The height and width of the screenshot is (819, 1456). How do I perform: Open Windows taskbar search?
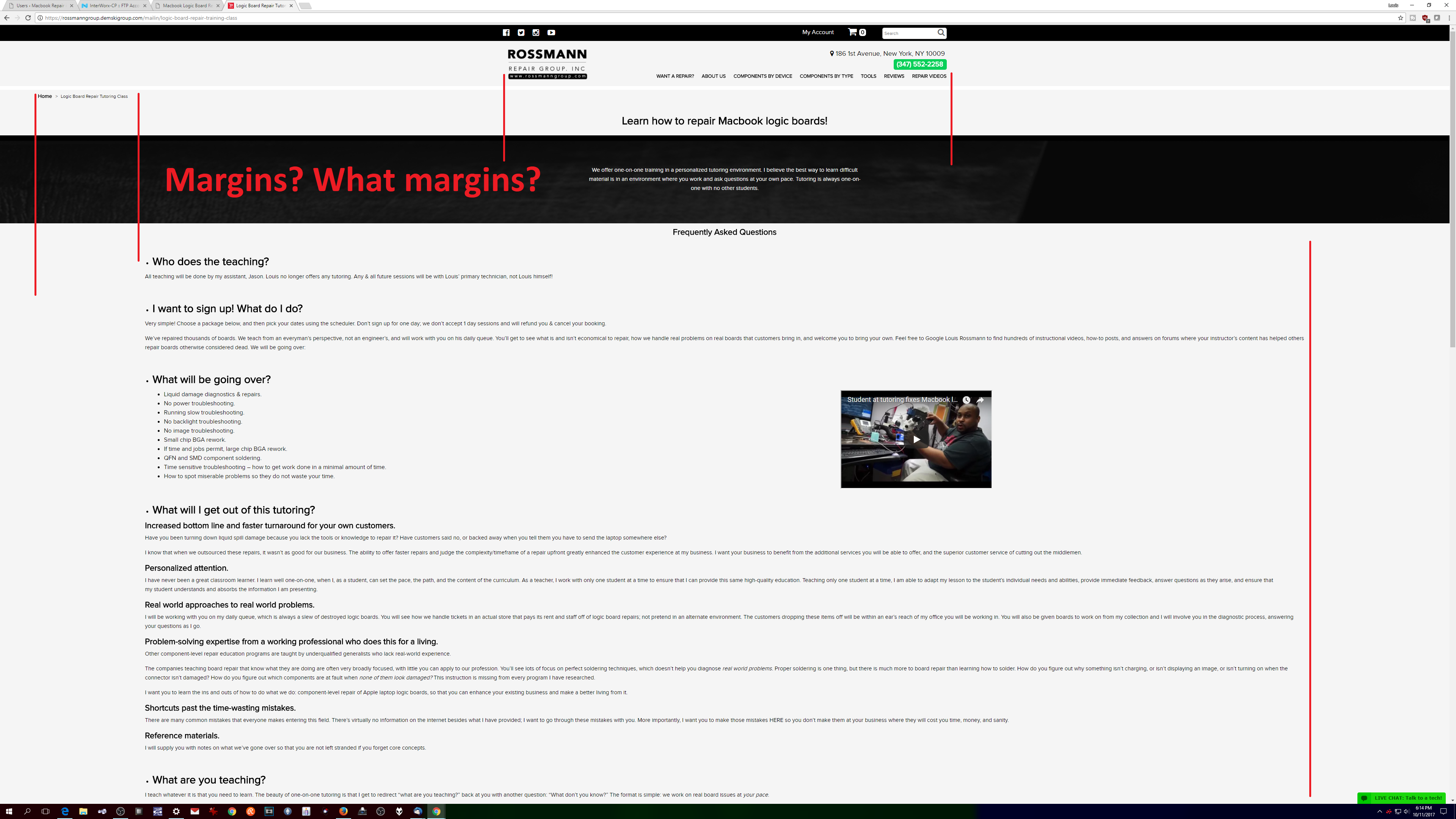point(27,811)
